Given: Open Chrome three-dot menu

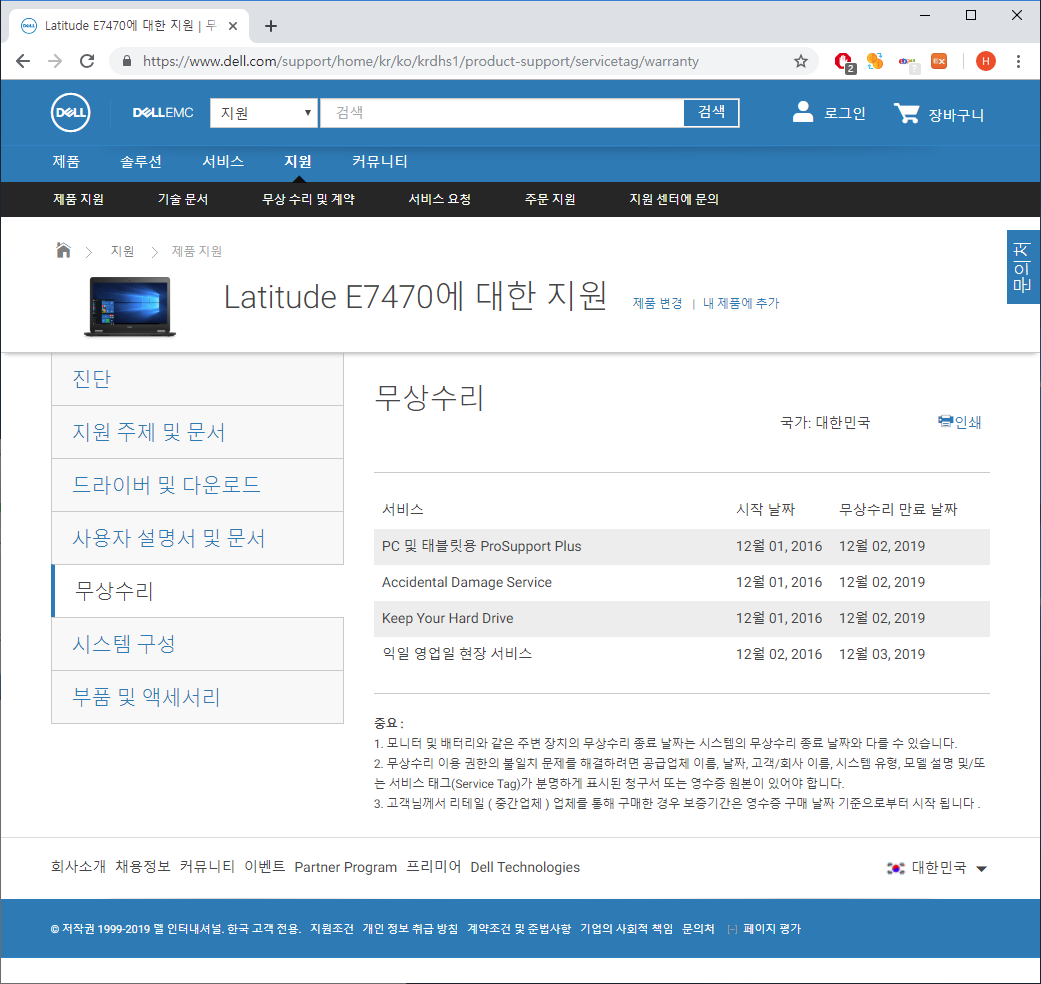Looking at the screenshot, I should point(1018,61).
